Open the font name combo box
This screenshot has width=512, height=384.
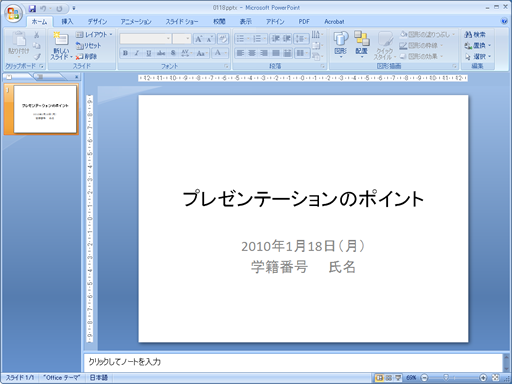(x=145, y=39)
